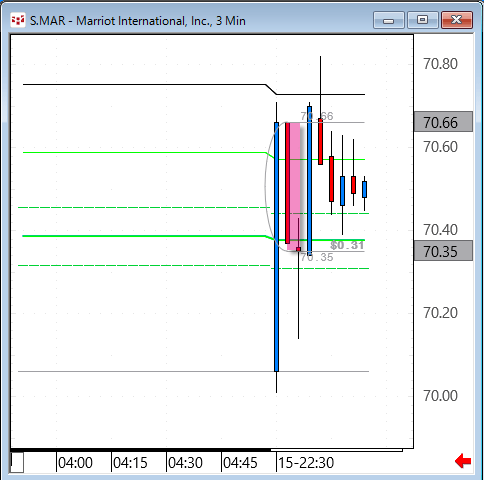Click the 70.20 price scale label
The height and width of the screenshot is (480, 484).
pos(440,313)
